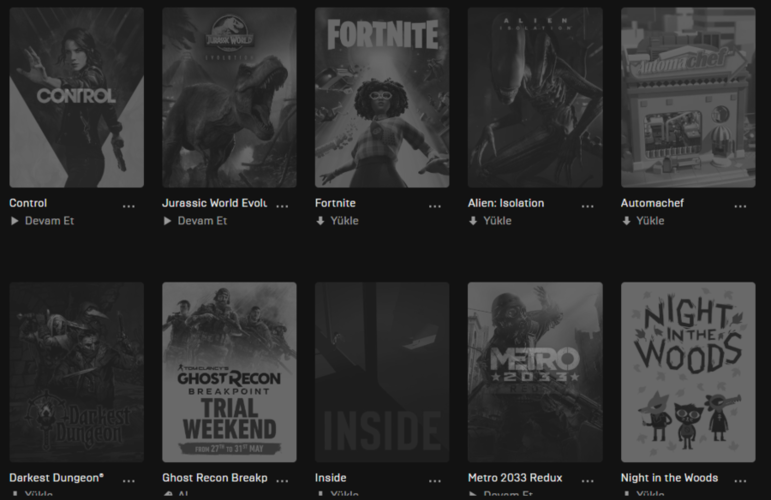Click the Inside title text

(x=330, y=478)
